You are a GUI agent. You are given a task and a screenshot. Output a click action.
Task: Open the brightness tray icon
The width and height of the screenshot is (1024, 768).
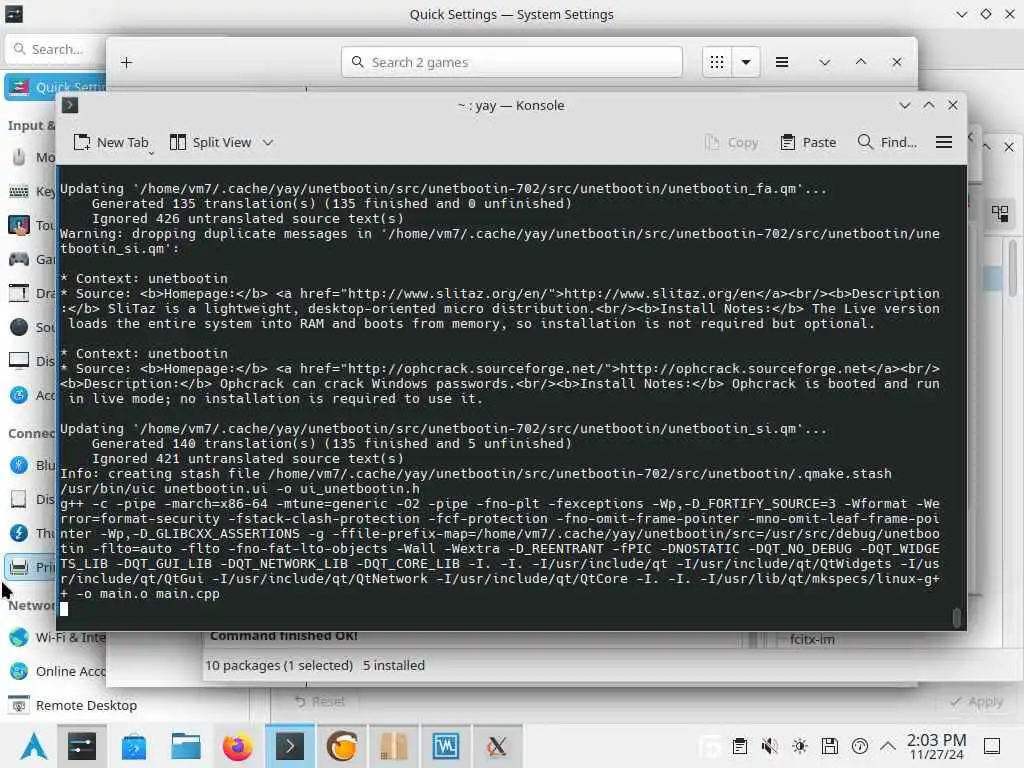pyautogui.click(x=800, y=746)
